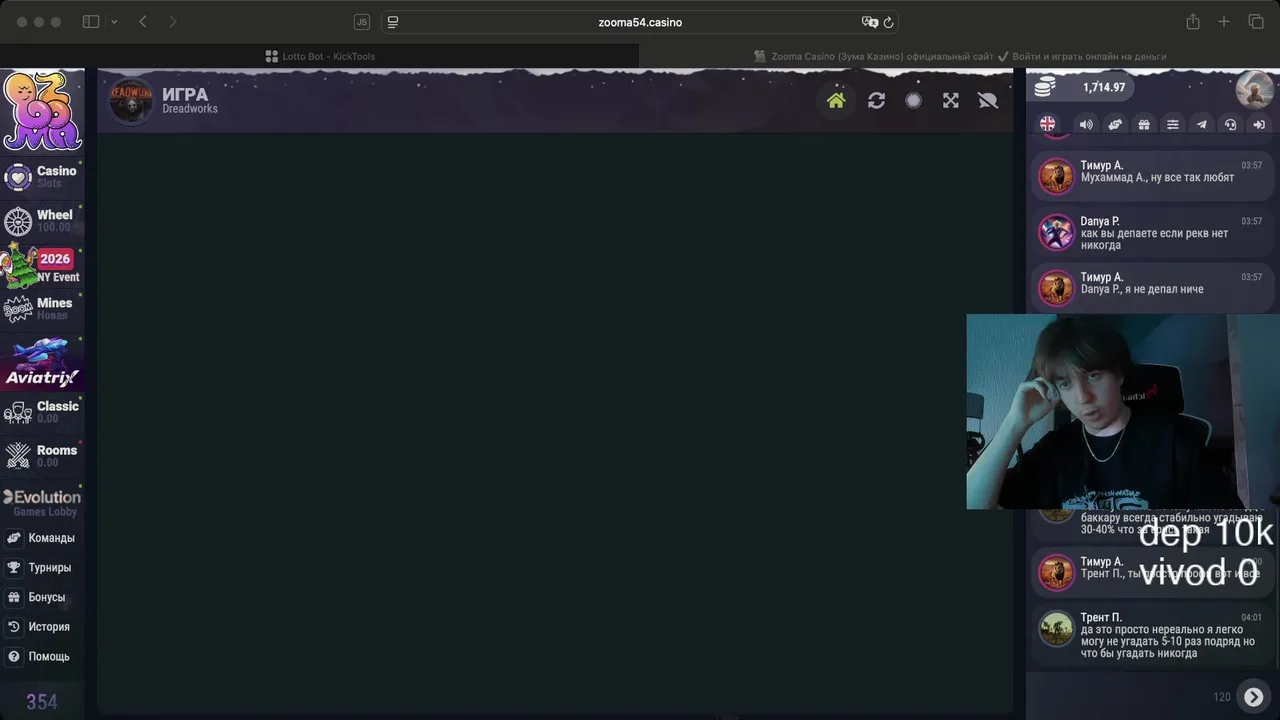Click the Safari translate icon
Screen dimensions: 1280x720
(x=869, y=22)
